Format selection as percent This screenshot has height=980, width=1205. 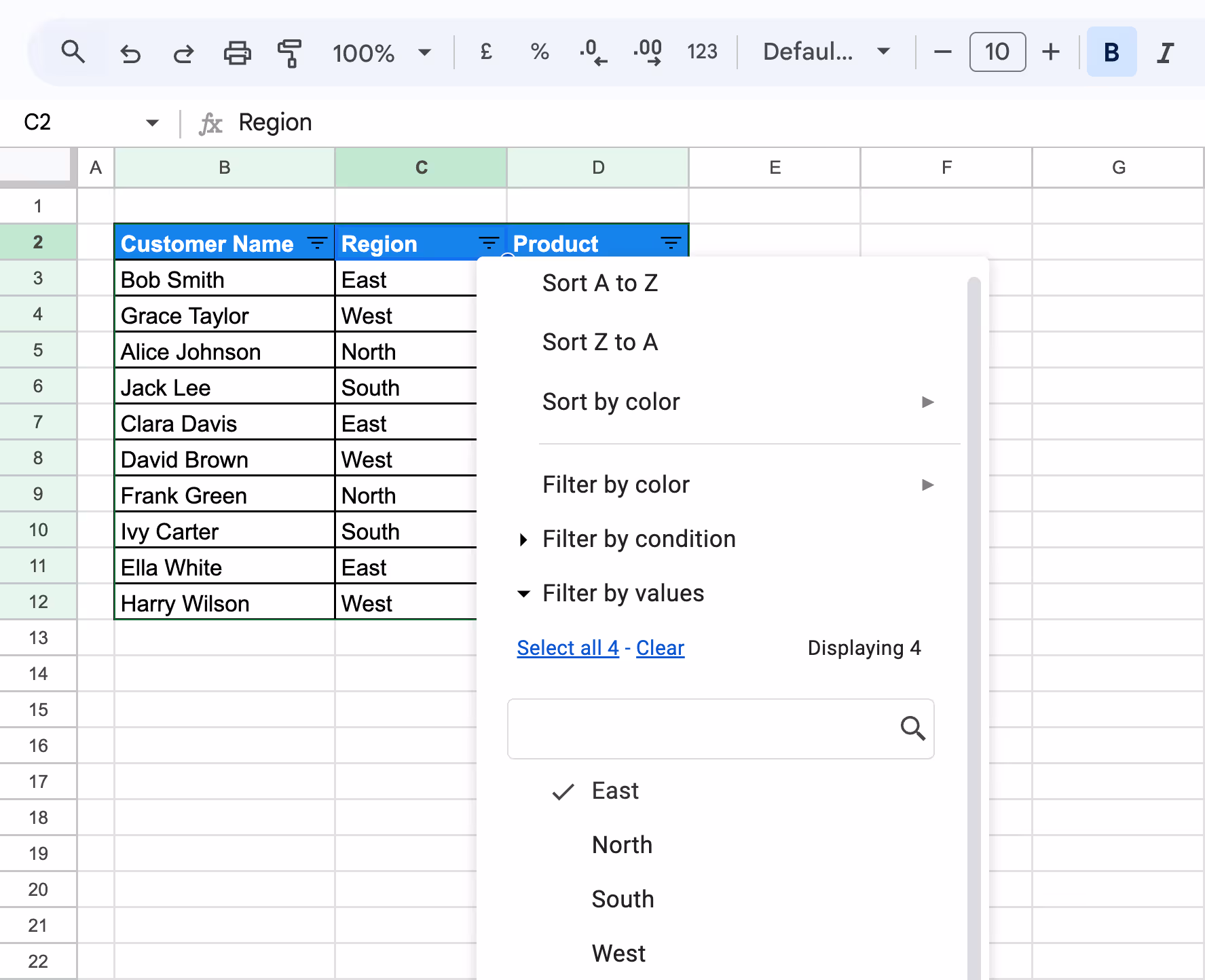click(x=539, y=52)
